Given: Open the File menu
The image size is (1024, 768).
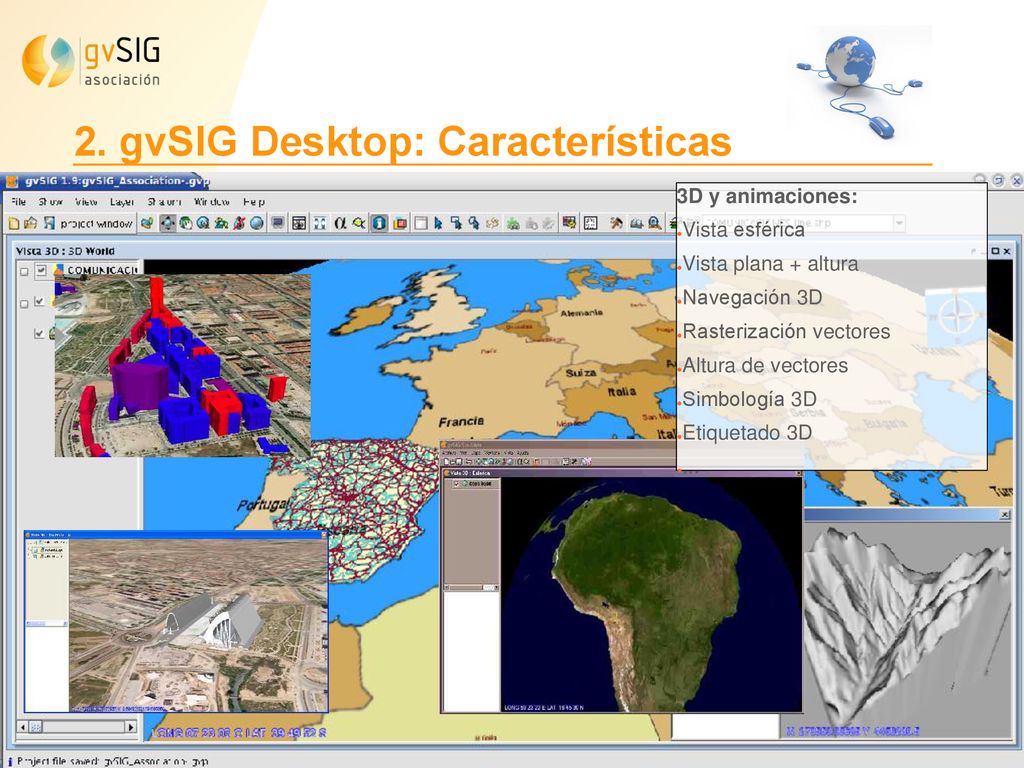Looking at the screenshot, I should pyautogui.click(x=19, y=202).
